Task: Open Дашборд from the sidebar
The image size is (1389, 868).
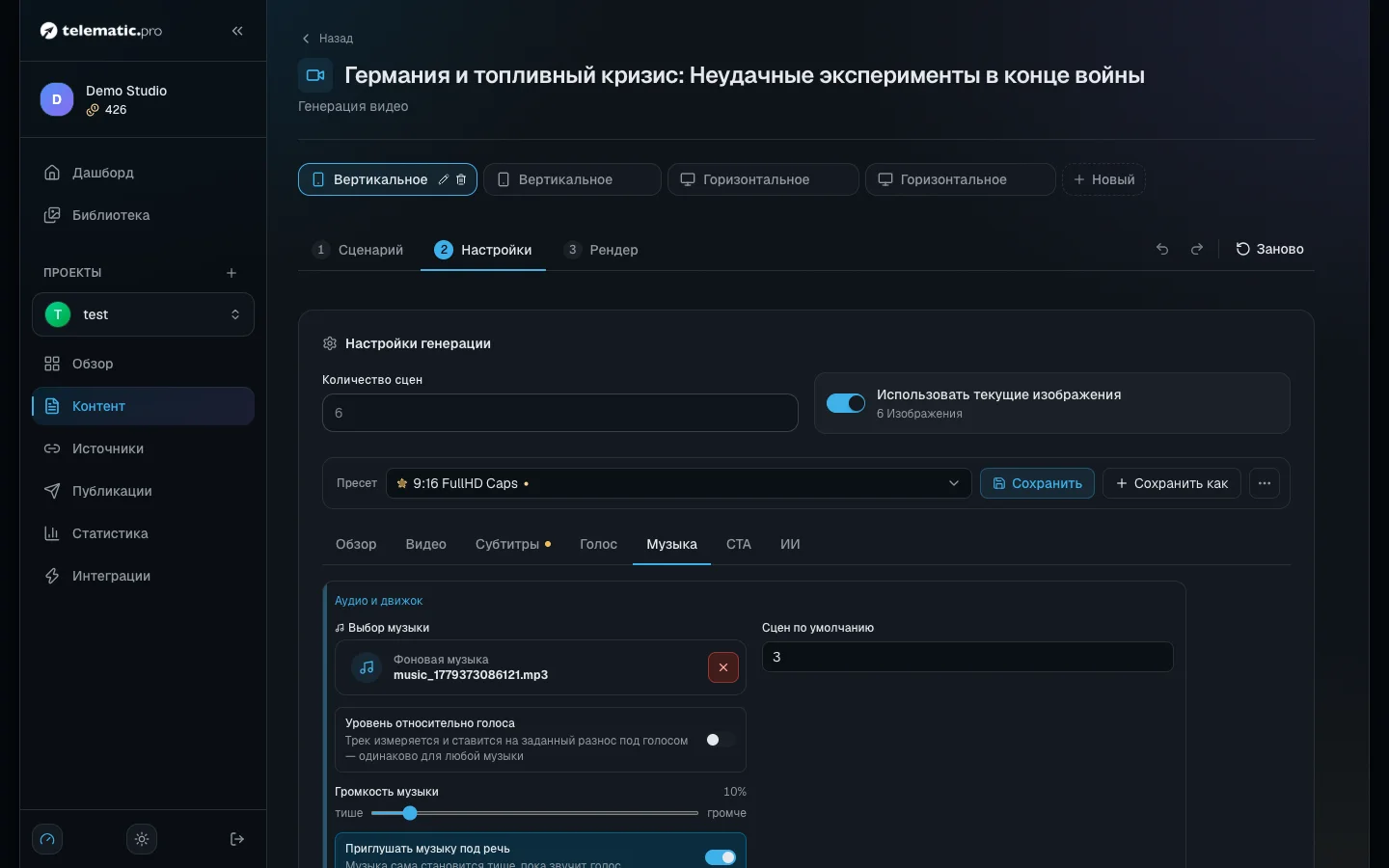Action: point(143,173)
